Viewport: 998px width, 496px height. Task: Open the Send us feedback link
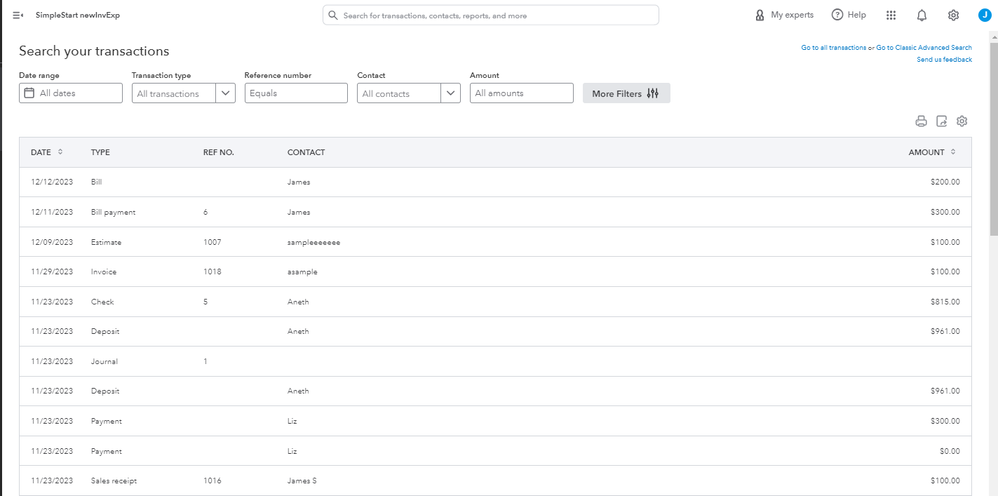click(x=944, y=60)
